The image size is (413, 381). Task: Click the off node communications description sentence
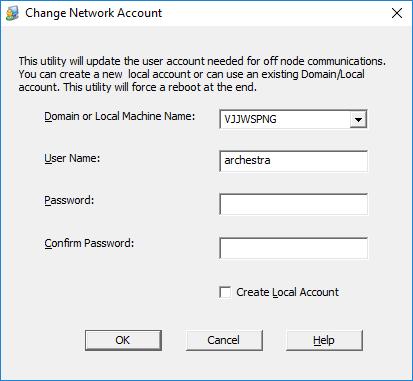[202, 61]
